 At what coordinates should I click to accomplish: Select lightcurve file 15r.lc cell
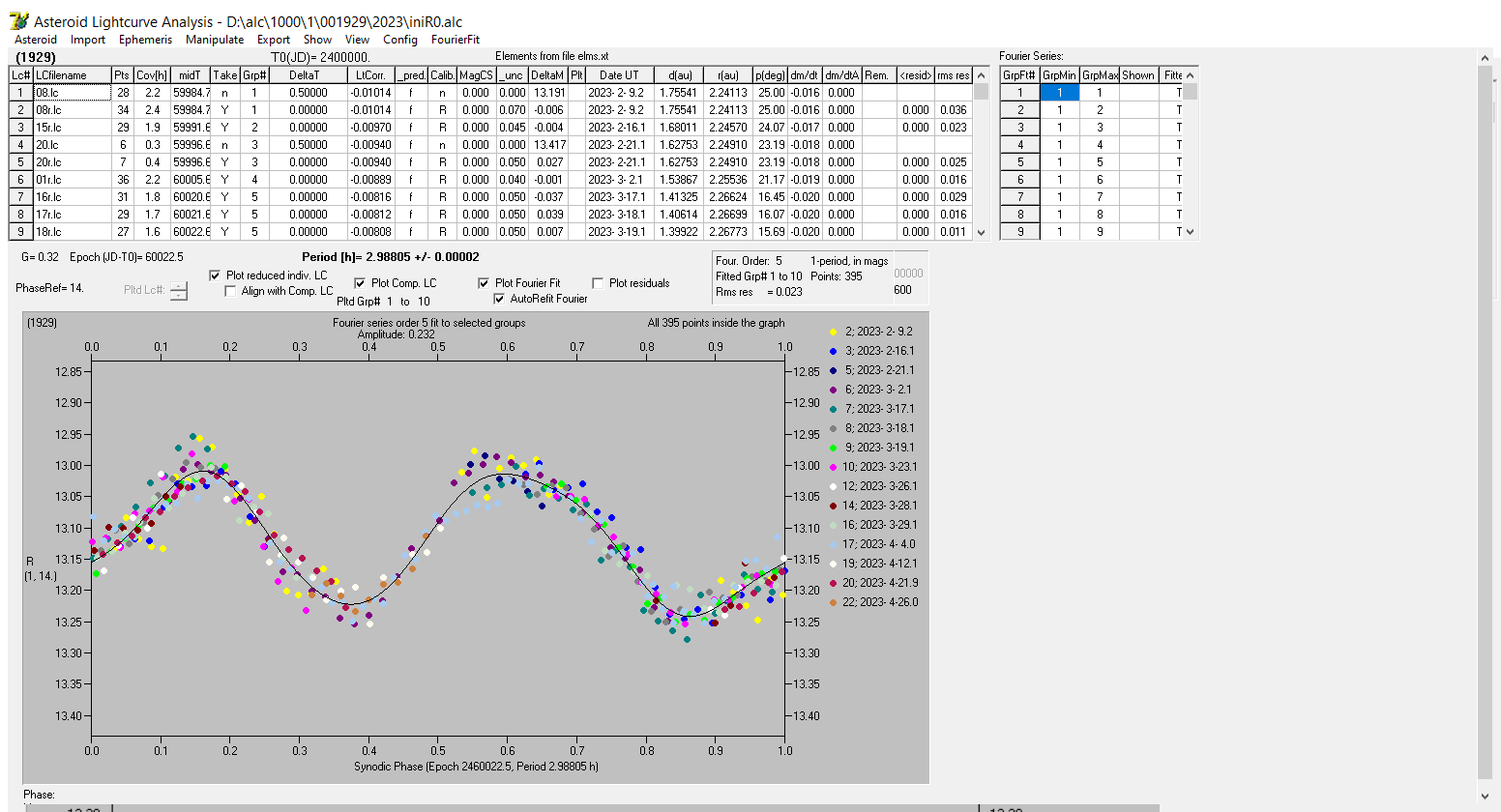pos(73,128)
